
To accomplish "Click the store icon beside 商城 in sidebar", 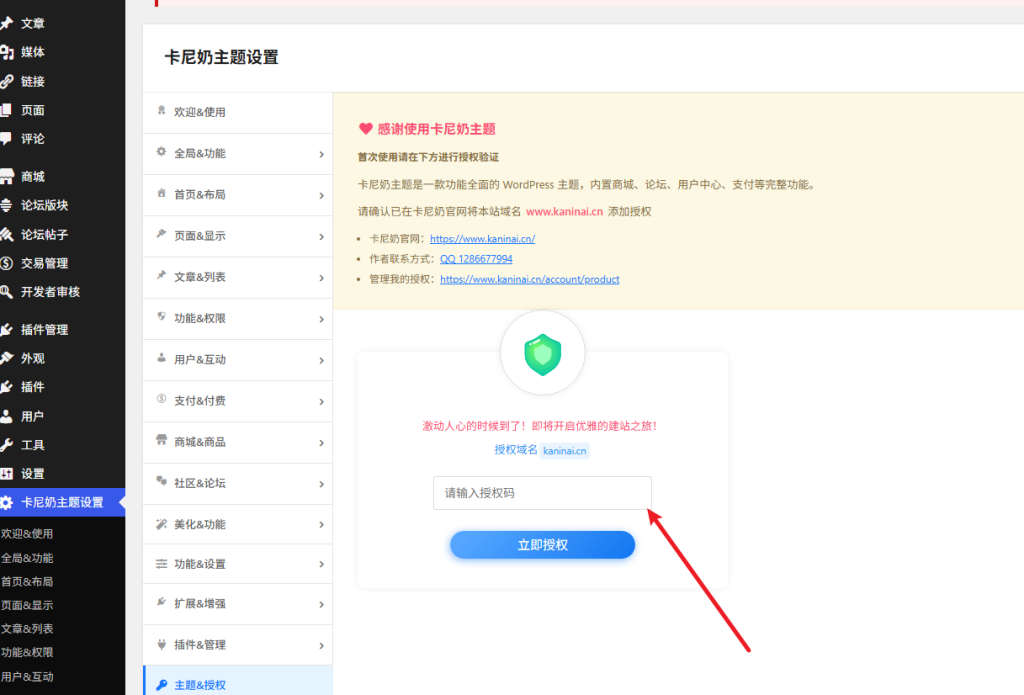I will point(7,176).
